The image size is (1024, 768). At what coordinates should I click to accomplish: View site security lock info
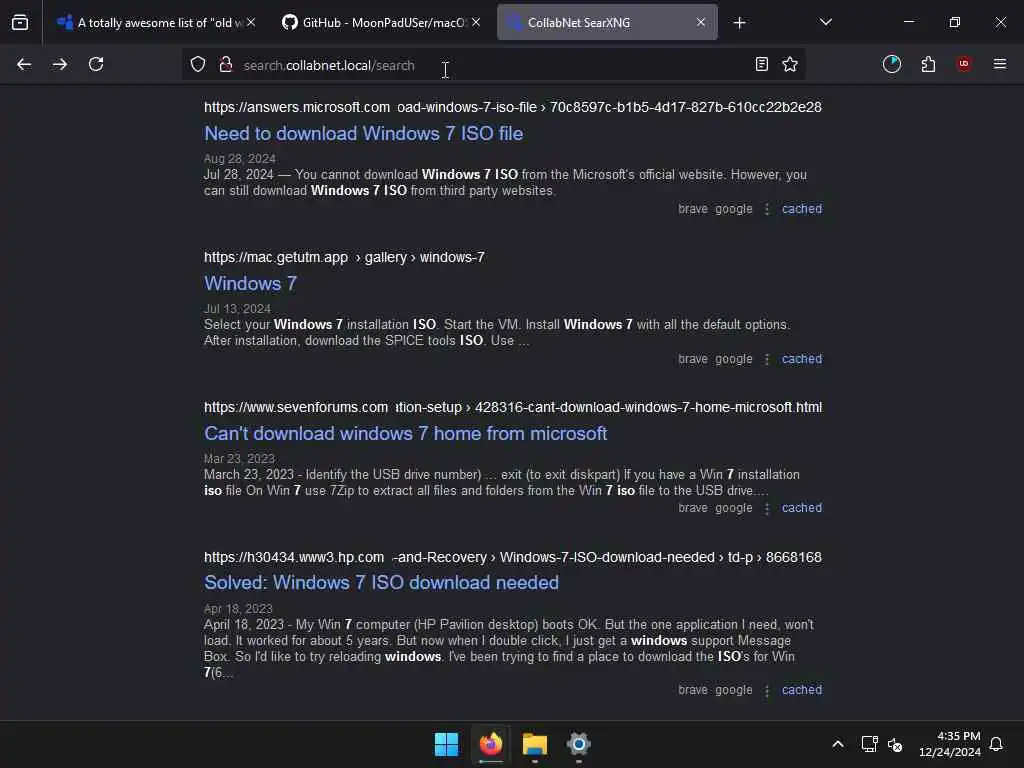[x=226, y=64]
